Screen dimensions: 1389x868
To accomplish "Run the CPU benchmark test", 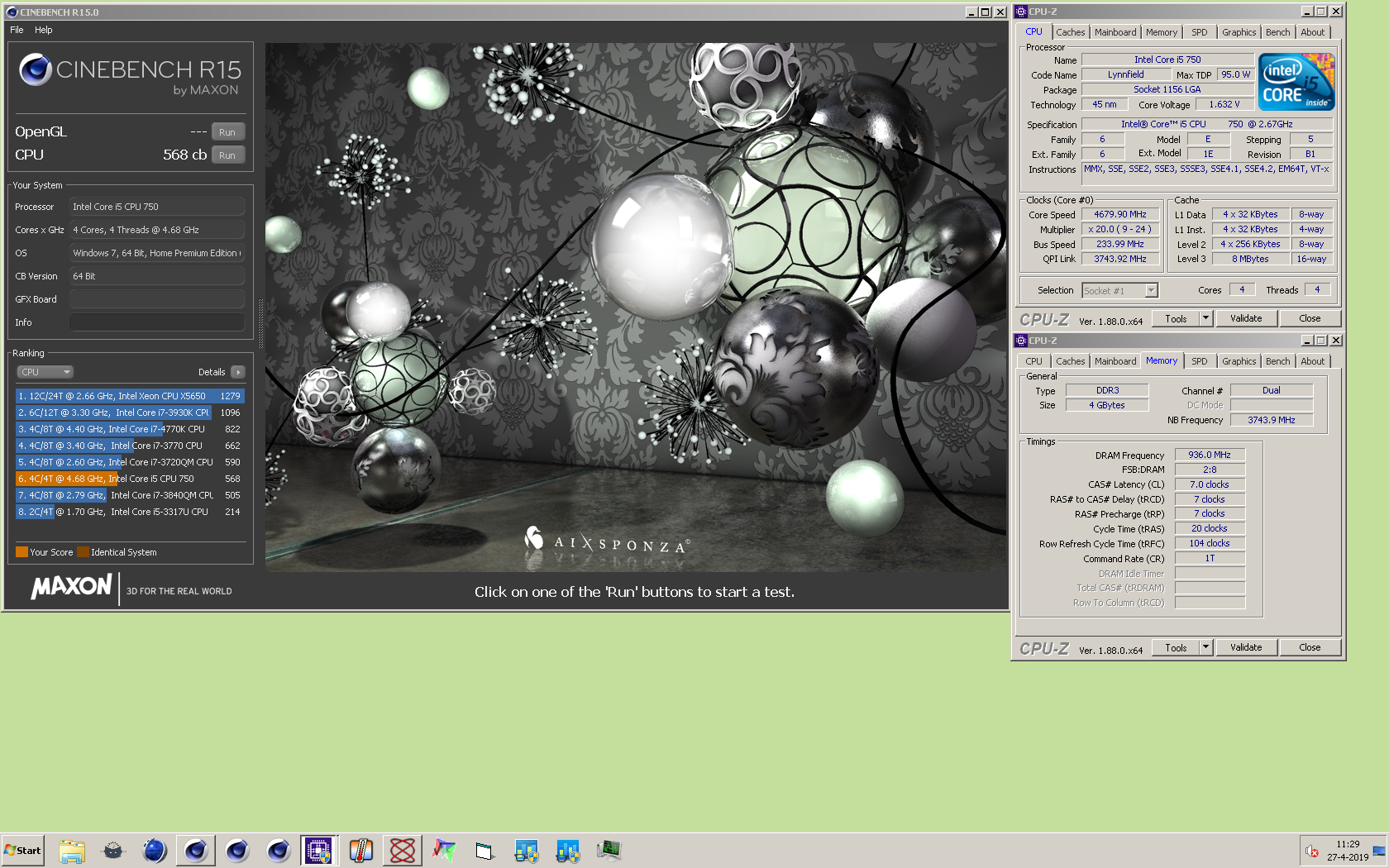I will [x=227, y=155].
